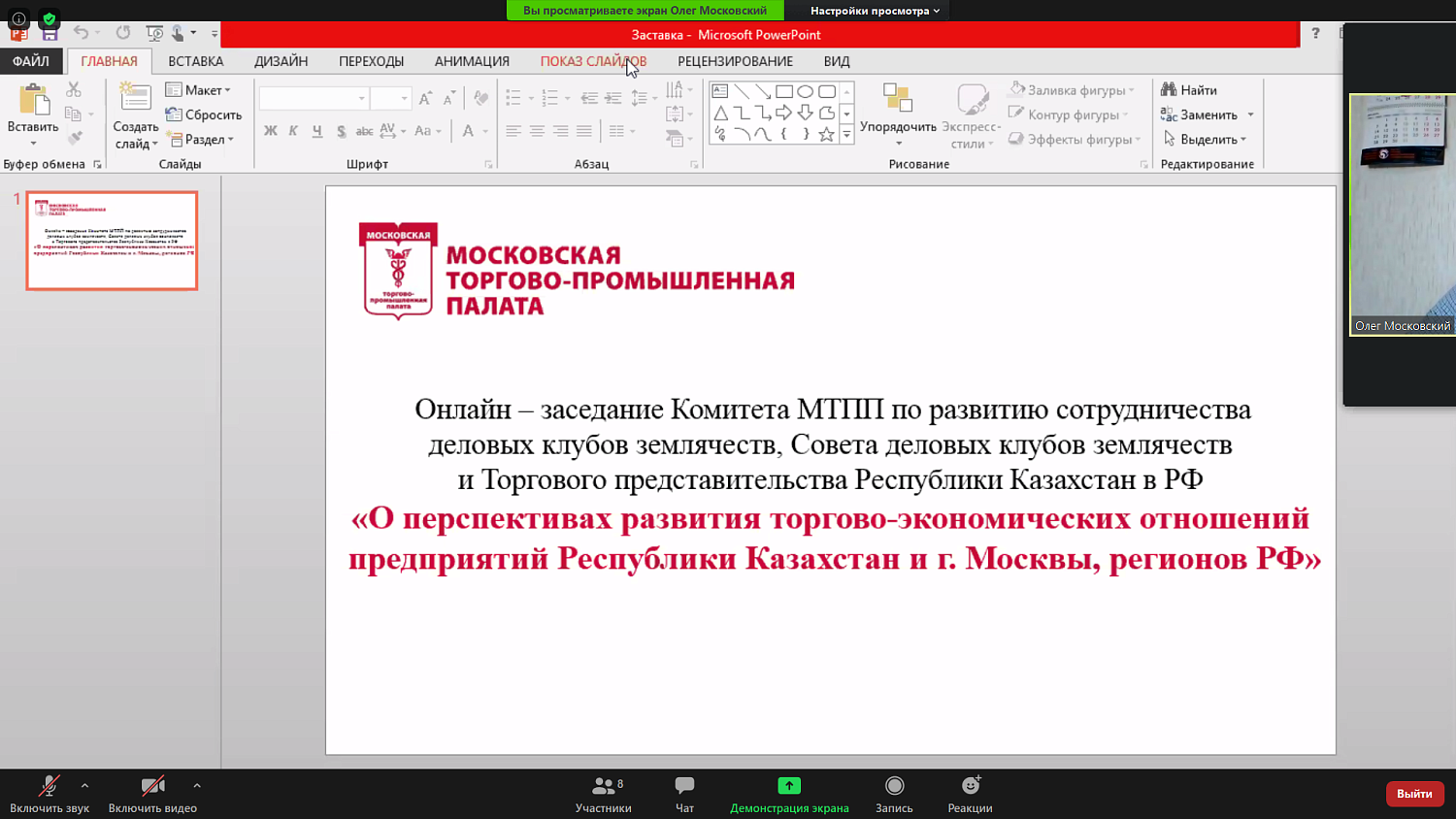Click the Cut scissors icon
Screen dimensions: 1456x819
tap(74, 89)
